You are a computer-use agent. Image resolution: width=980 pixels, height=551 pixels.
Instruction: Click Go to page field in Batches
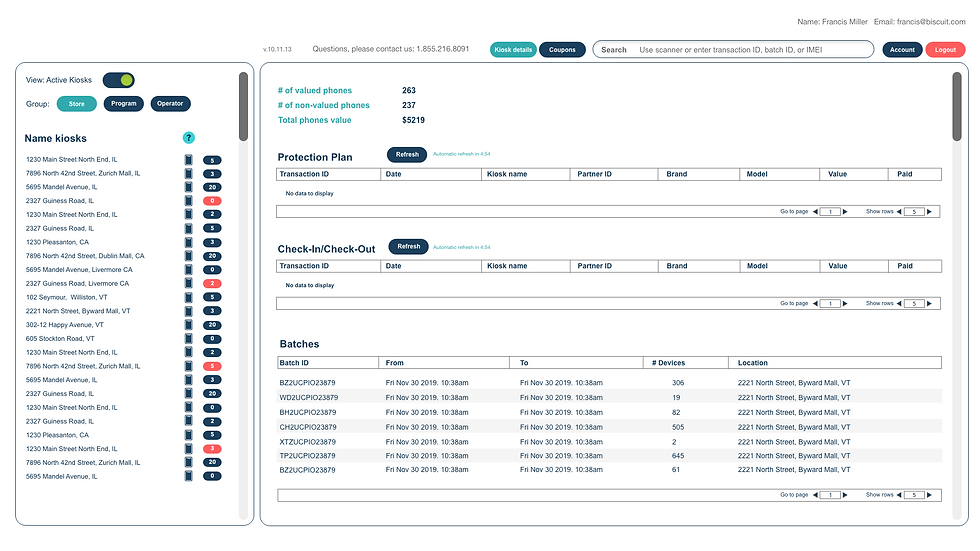(830, 495)
